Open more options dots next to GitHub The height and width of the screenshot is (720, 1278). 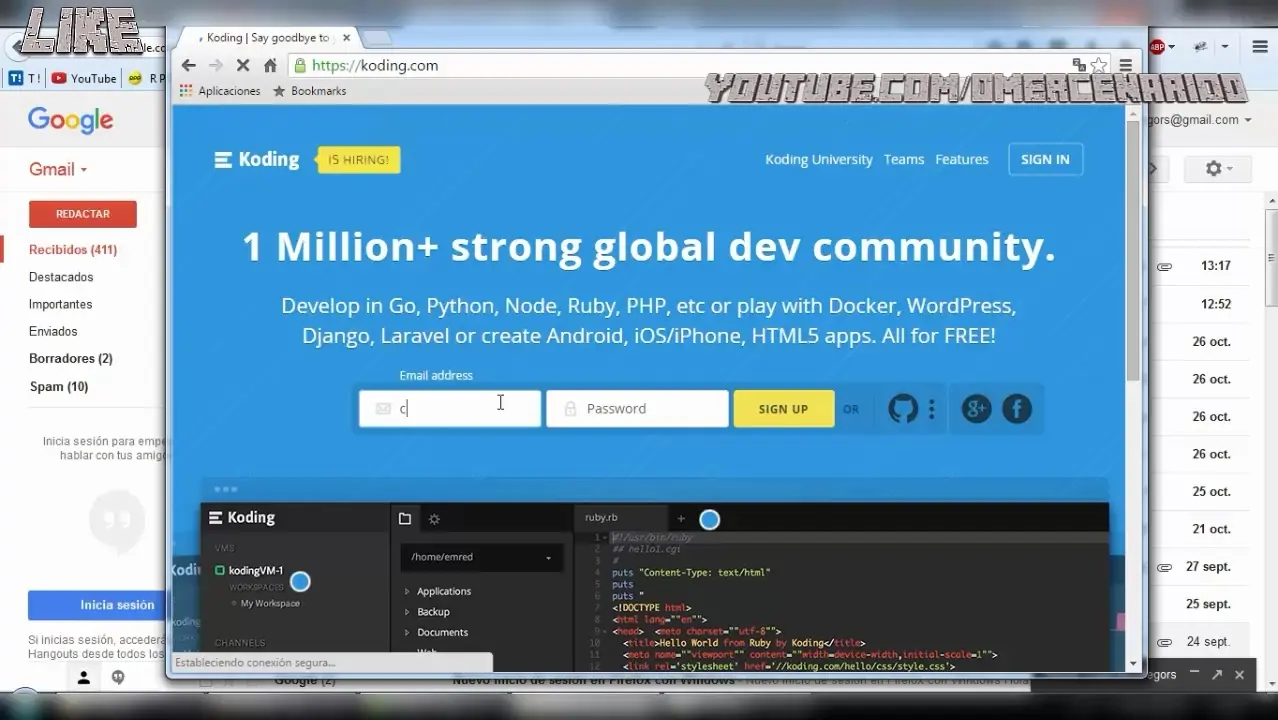click(932, 408)
